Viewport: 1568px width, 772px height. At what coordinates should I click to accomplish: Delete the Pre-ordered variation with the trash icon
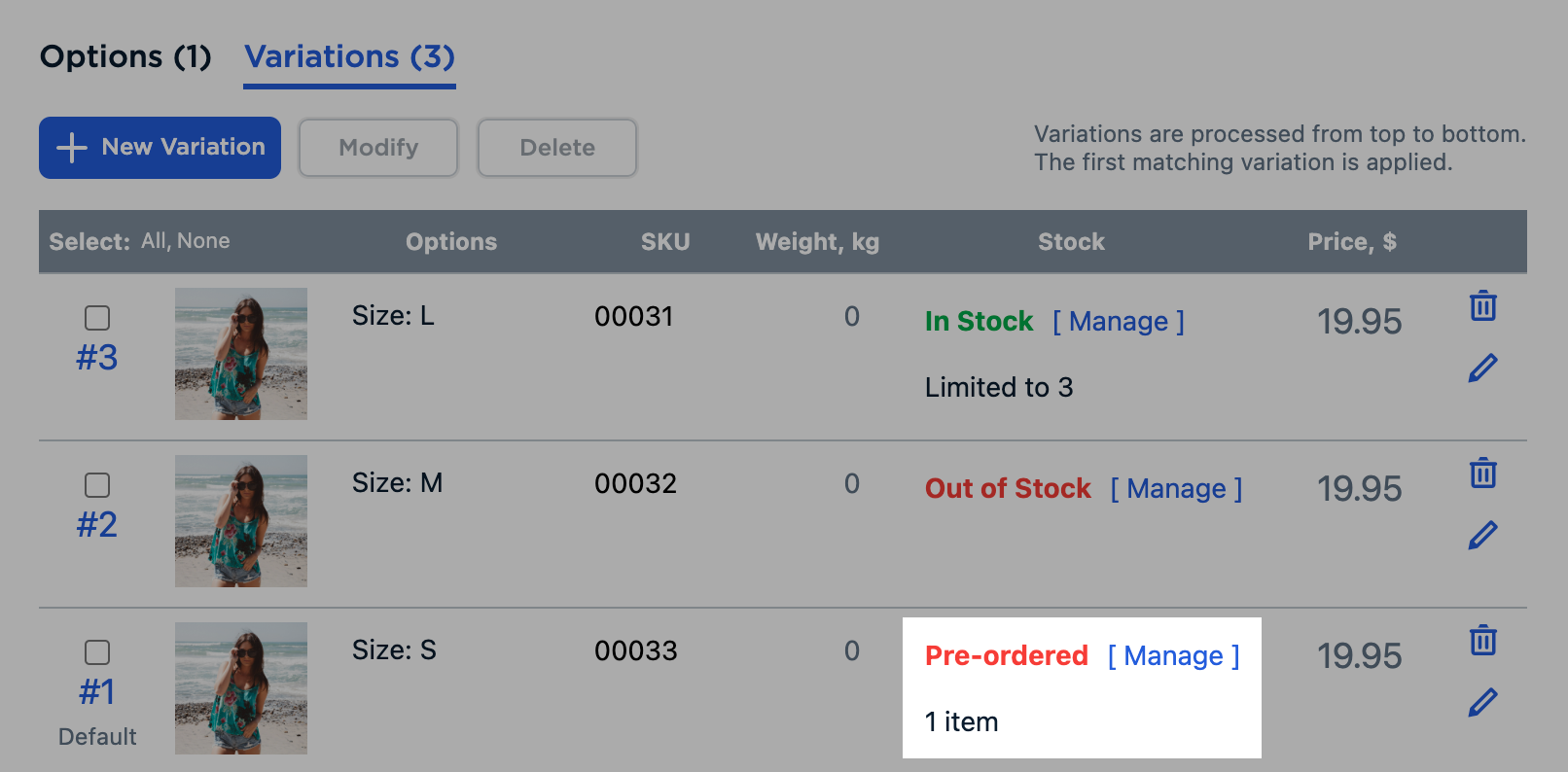pos(1482,641)
